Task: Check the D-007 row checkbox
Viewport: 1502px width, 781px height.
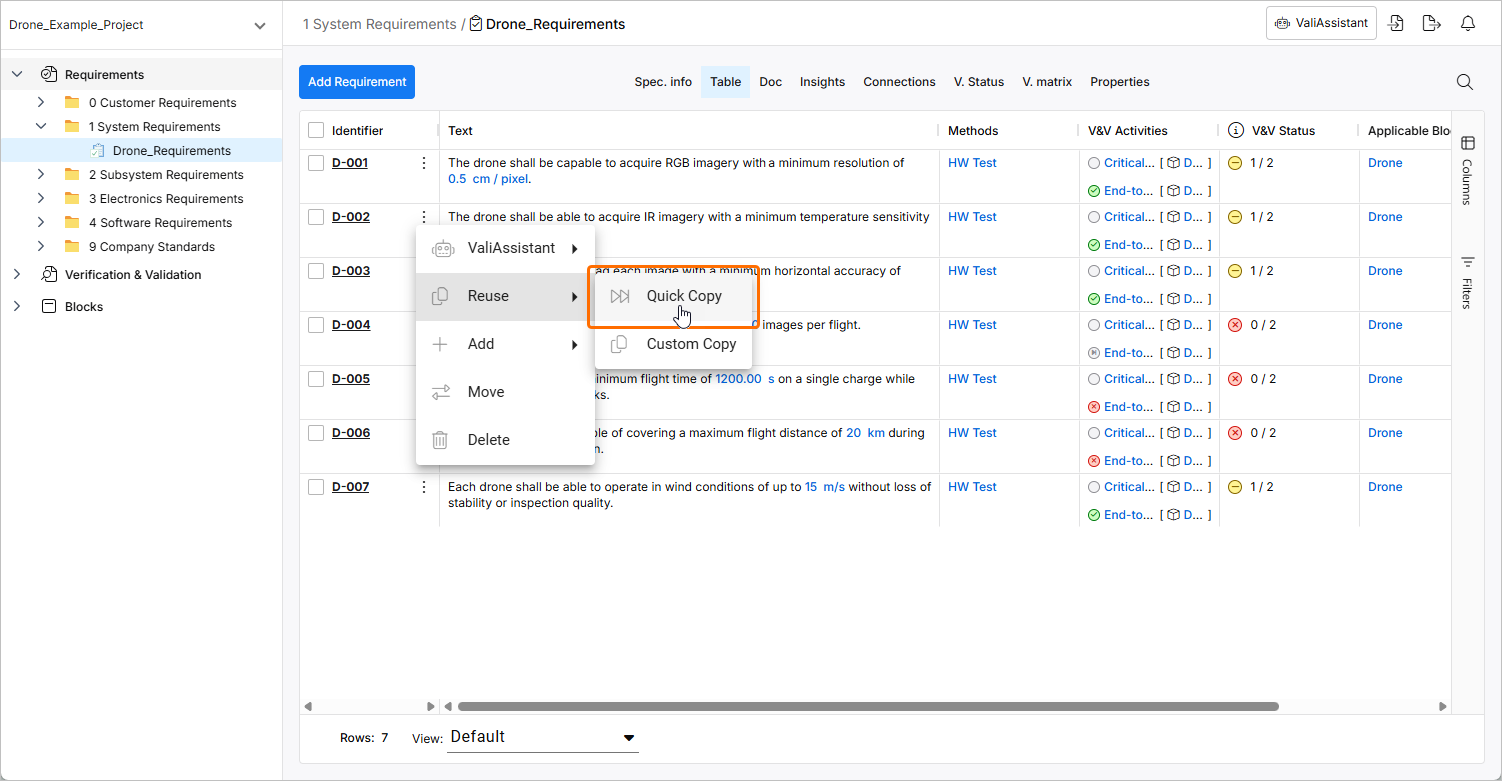Action: tap(316, 487)
